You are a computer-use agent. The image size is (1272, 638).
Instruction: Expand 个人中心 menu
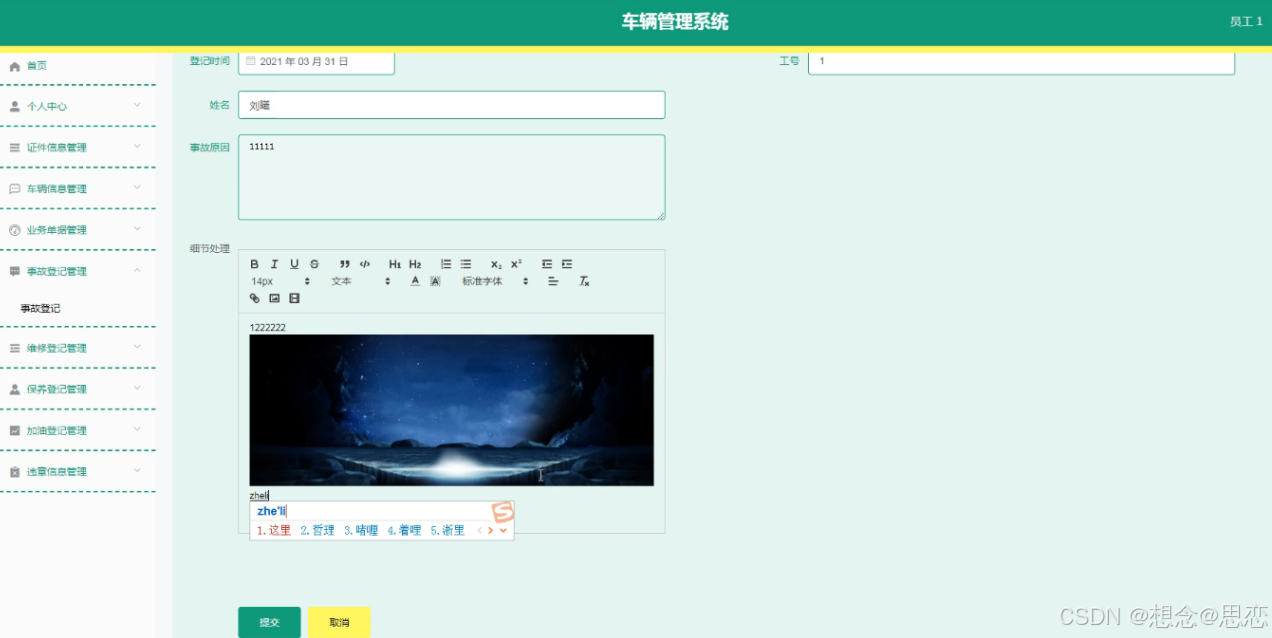(78, 106)
